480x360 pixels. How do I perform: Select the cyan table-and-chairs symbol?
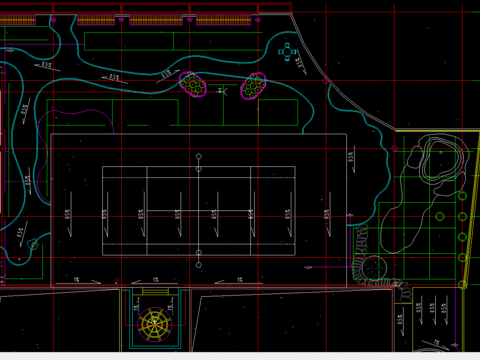(287, 52)
